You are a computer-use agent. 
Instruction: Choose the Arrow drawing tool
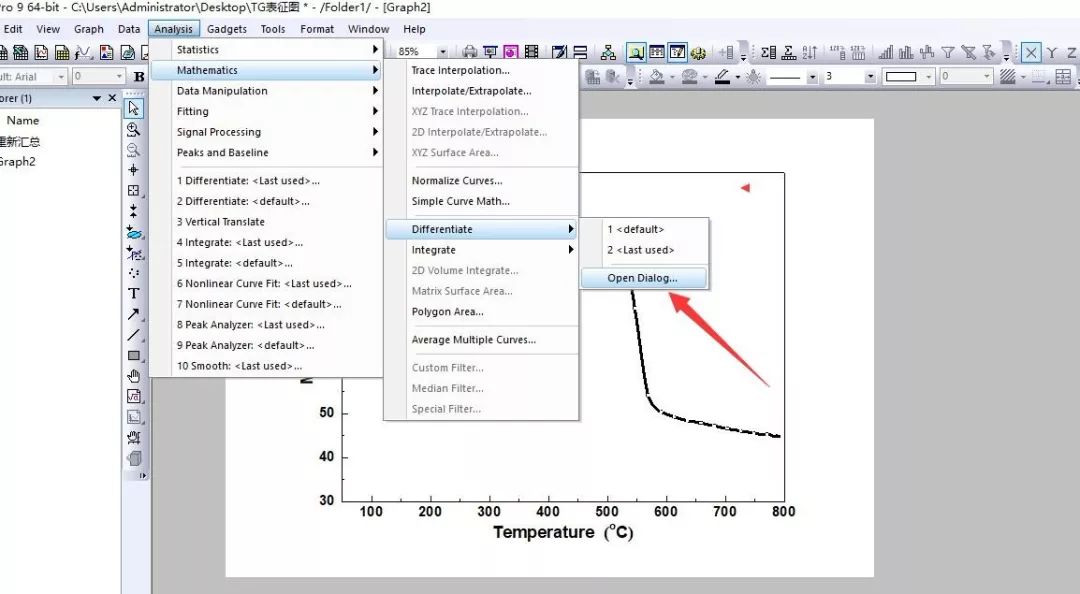(x=134, y=314)
